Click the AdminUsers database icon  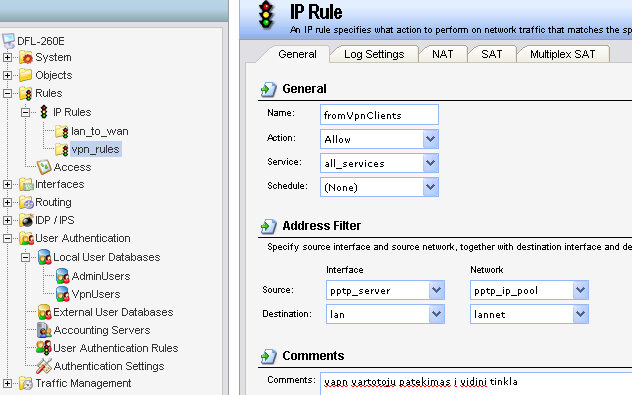point(62,276)
